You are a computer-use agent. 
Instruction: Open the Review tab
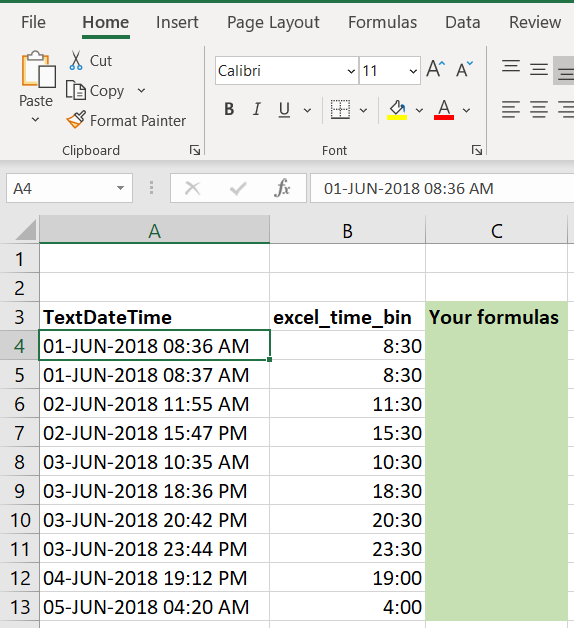click(x=535, y=22)
